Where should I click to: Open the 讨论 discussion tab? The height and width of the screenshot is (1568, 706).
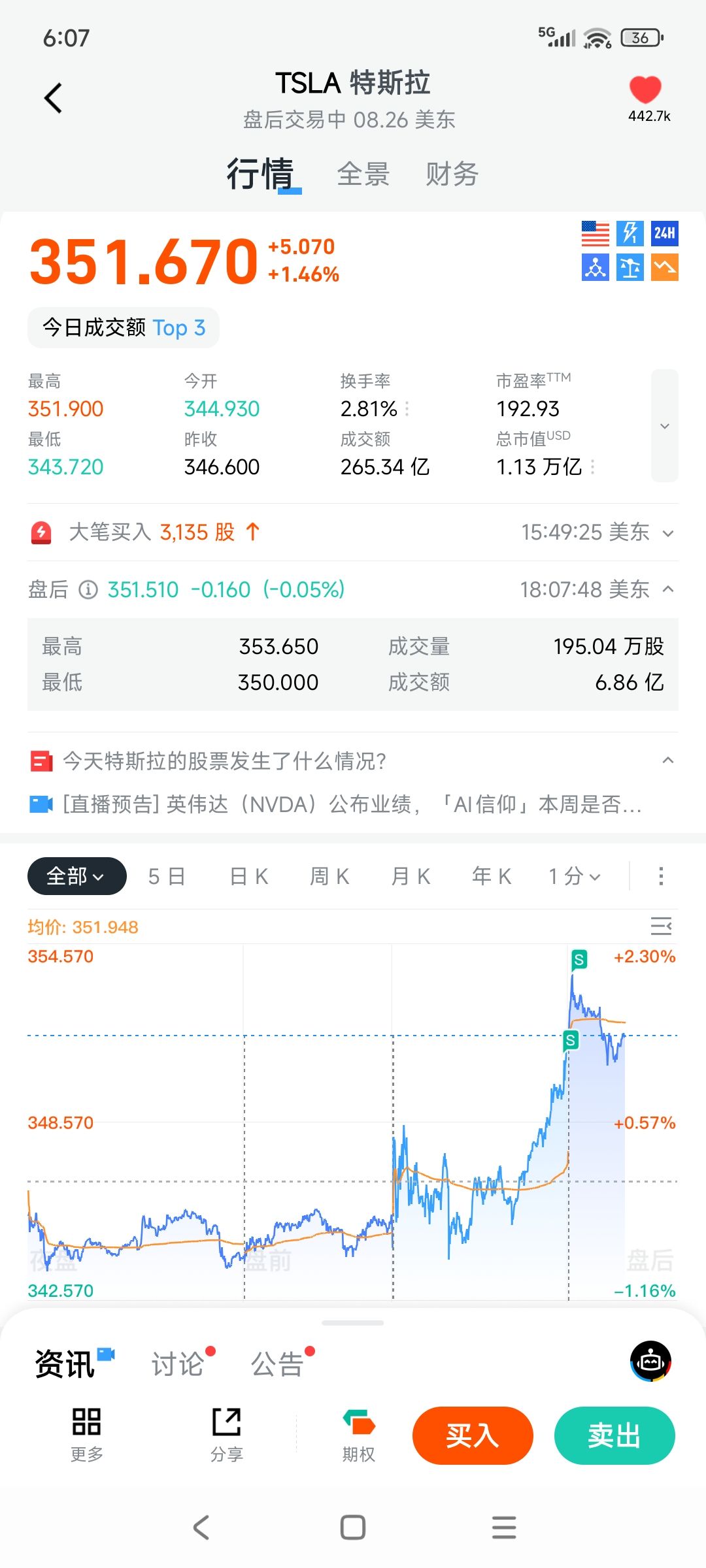(178, 1364)
